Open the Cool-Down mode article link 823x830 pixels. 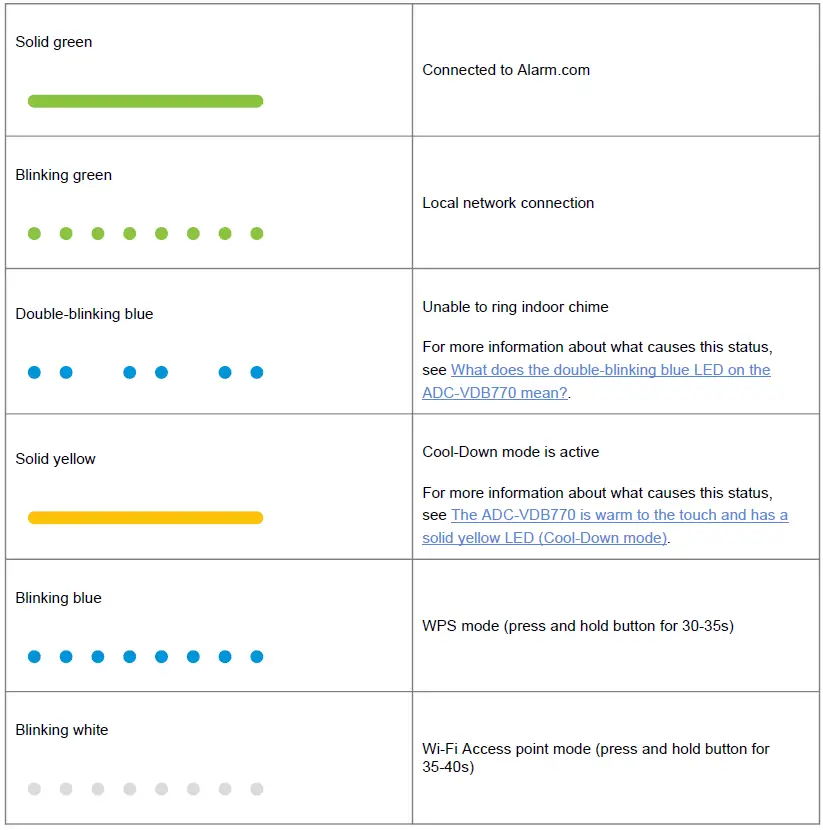point(619,515)
